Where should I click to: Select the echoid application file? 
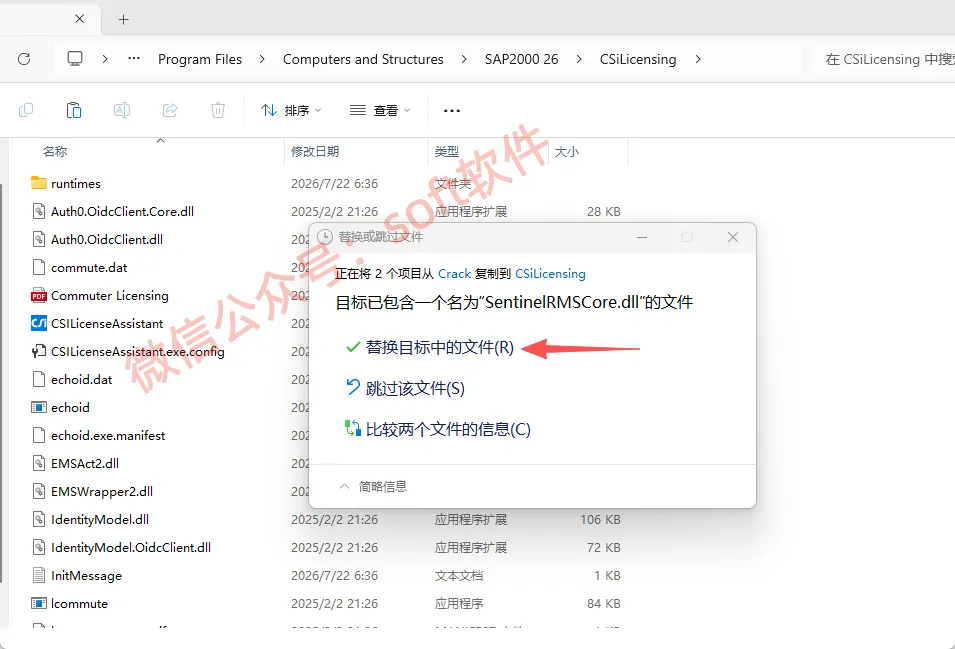coord(70,407)
